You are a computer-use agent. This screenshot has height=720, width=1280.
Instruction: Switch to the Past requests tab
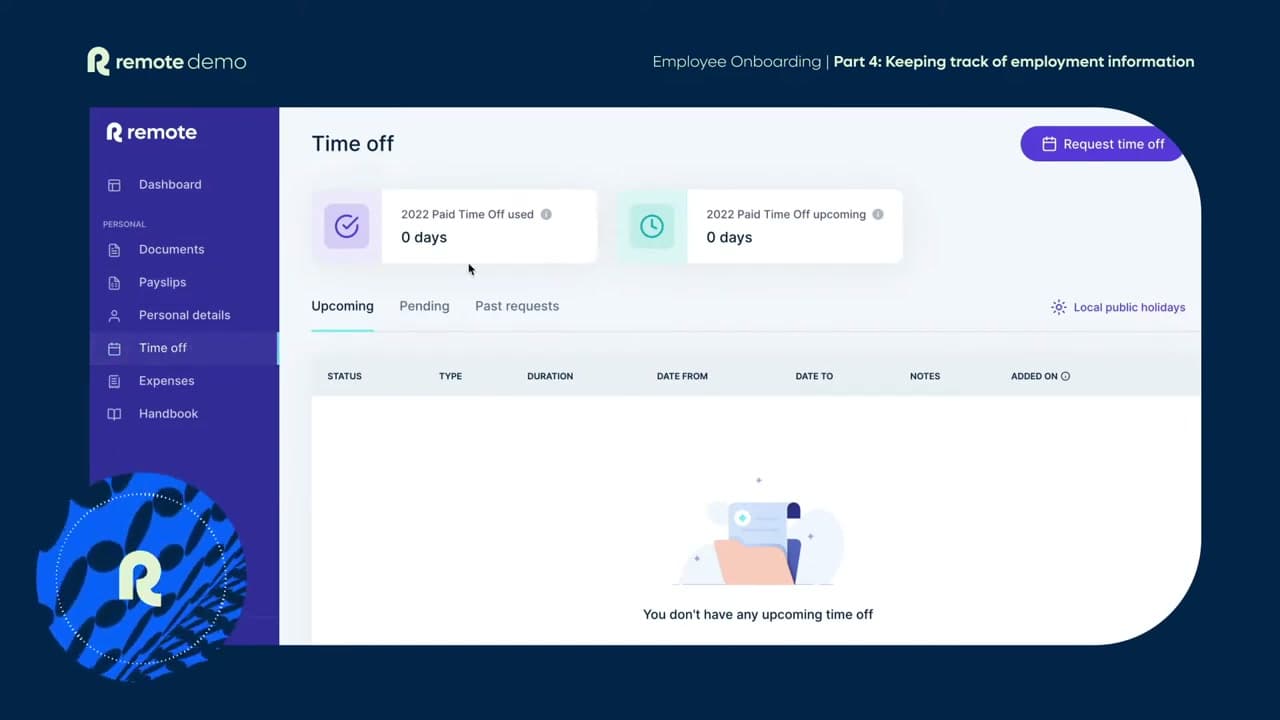(517, 306)
